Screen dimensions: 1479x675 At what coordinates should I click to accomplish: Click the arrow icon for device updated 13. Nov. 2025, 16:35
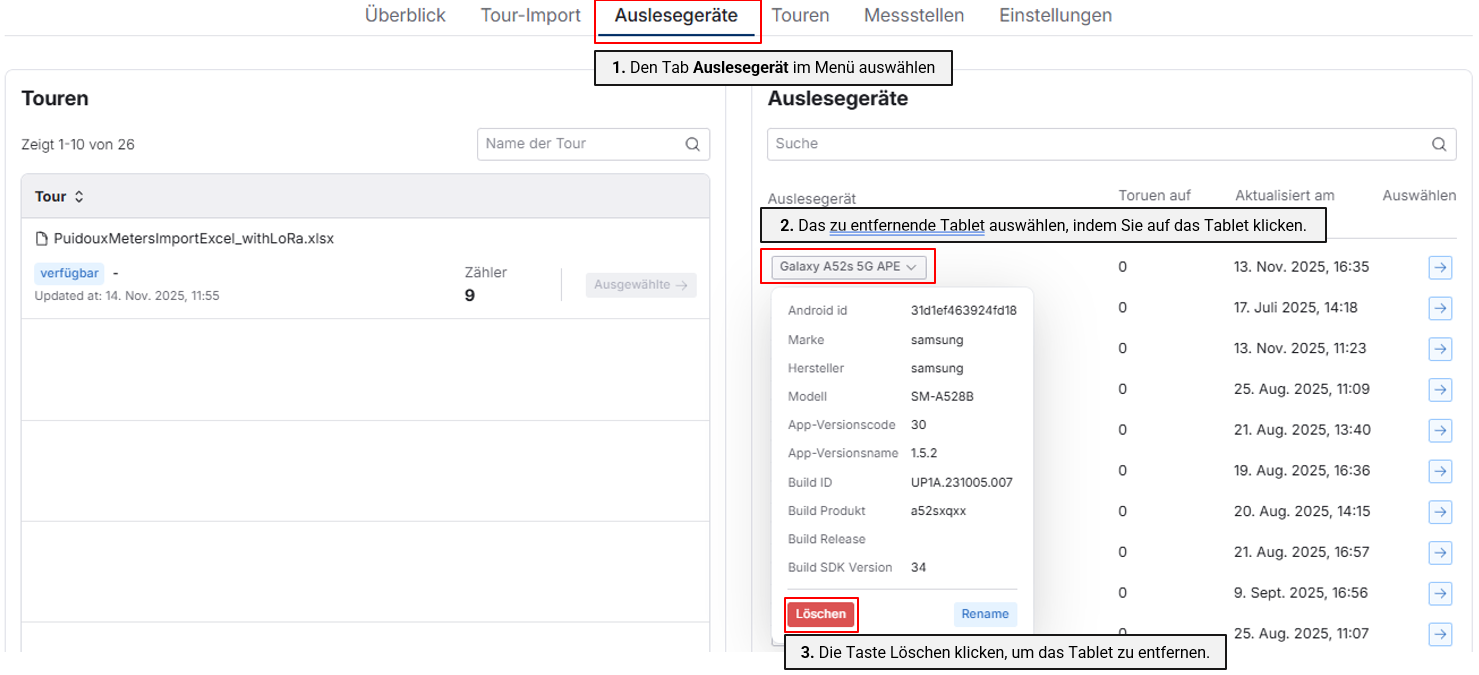(x=1440, y=267)
